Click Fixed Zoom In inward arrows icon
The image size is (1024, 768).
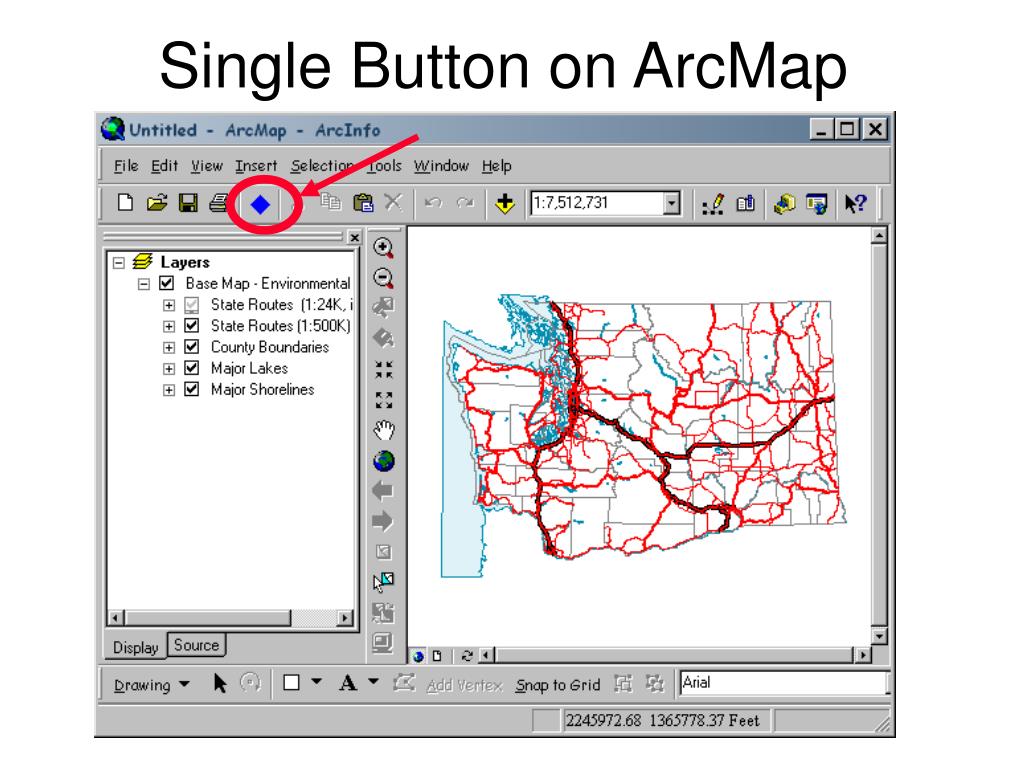point(384,370)
